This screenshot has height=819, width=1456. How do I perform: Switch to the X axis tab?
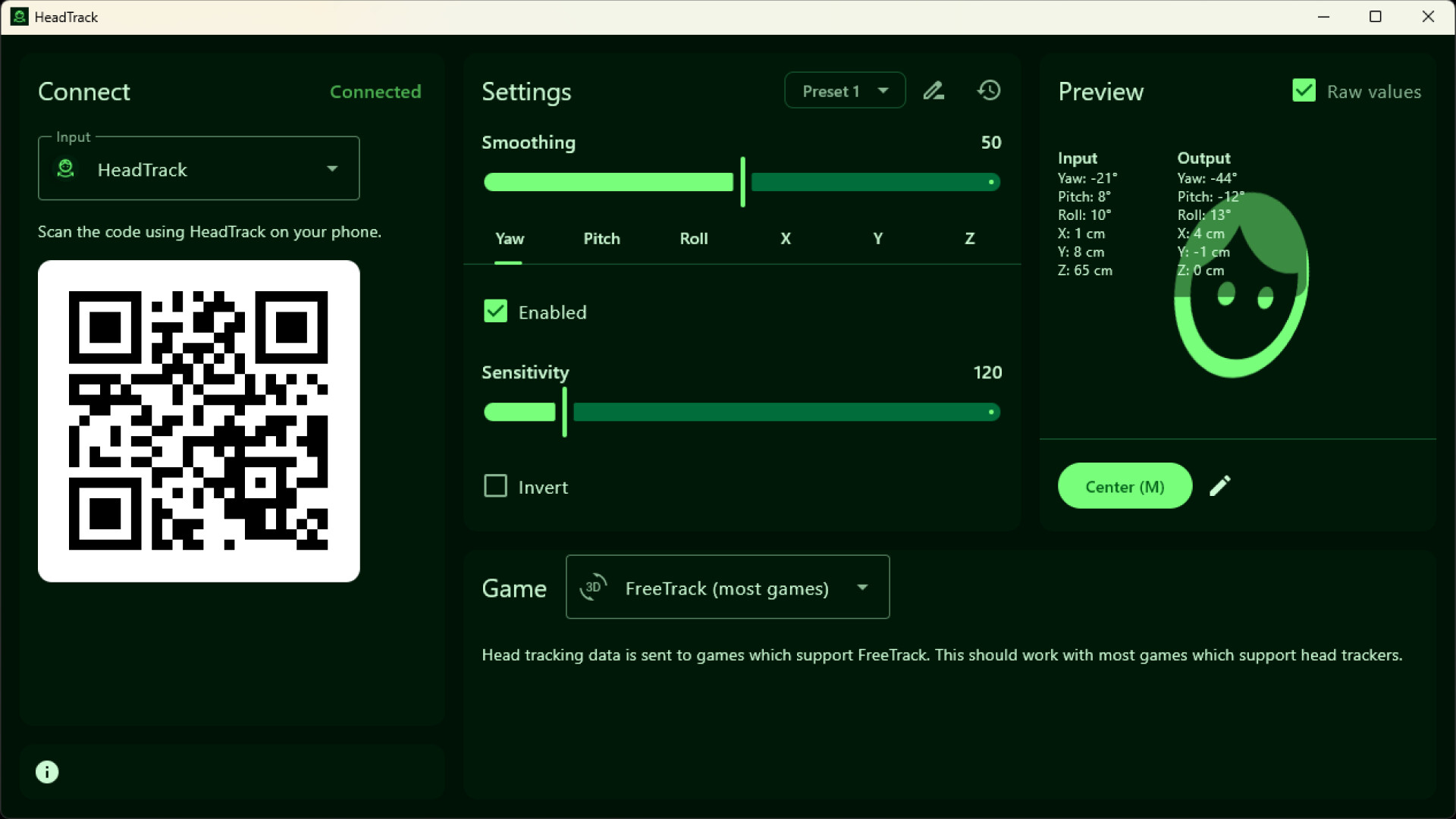pos(786,238)
